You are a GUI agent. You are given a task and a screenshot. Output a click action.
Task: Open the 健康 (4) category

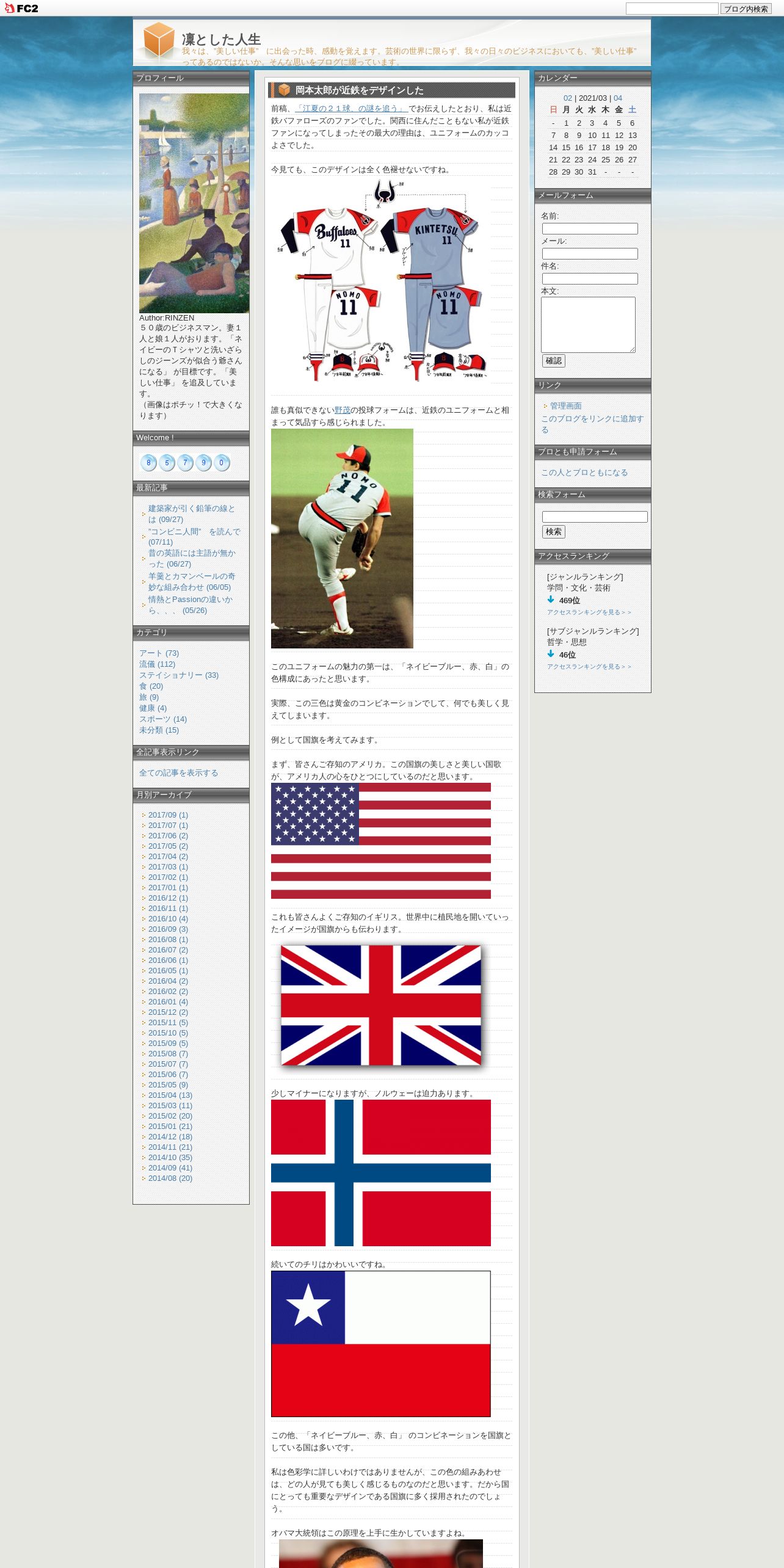153,708
